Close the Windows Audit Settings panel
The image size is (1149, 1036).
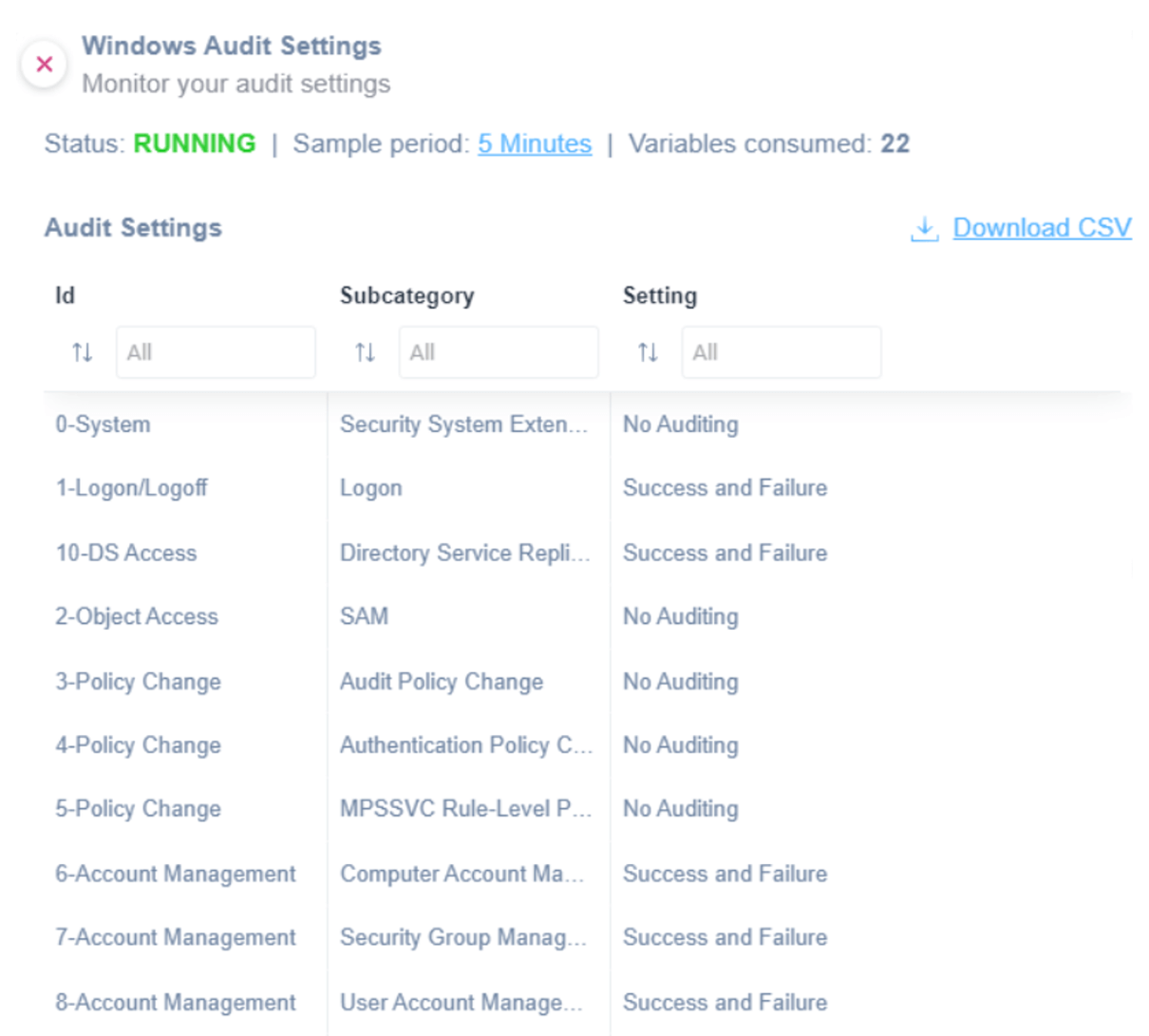point(44,64)
